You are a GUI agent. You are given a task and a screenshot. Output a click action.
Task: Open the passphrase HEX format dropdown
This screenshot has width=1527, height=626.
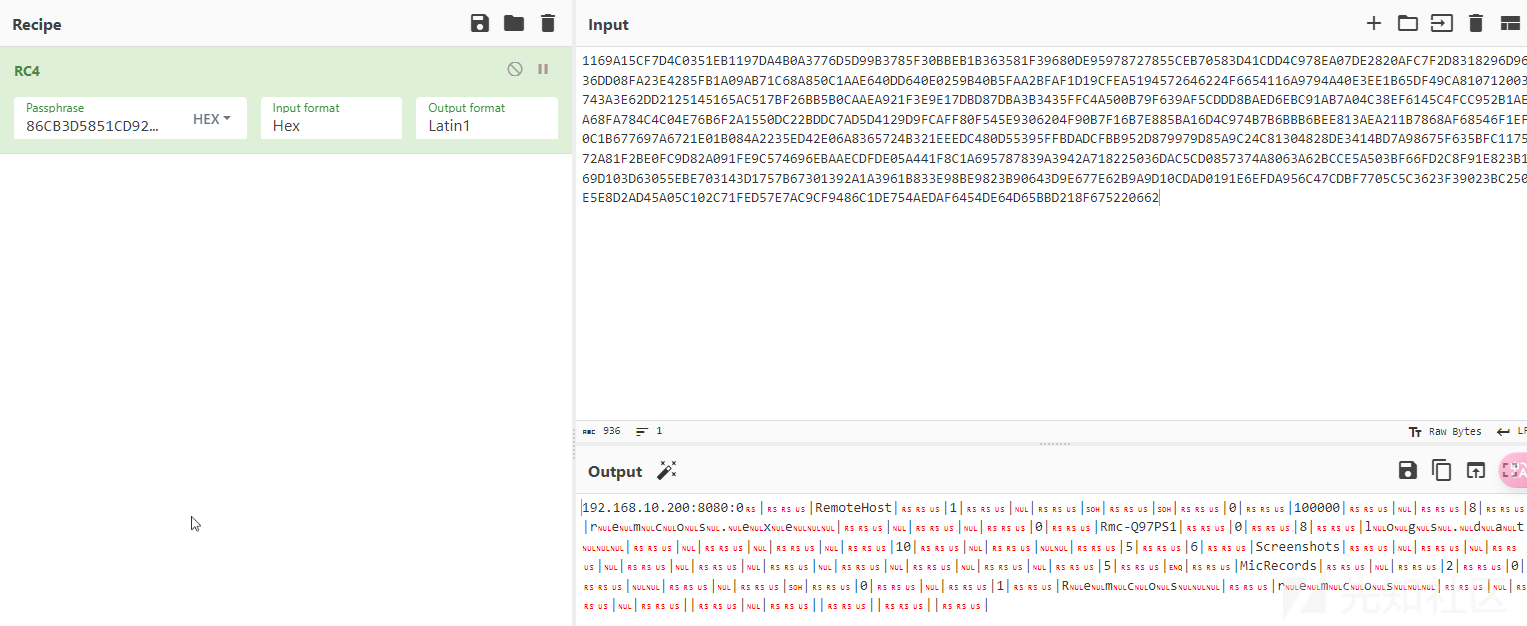[x=212, y=119]
